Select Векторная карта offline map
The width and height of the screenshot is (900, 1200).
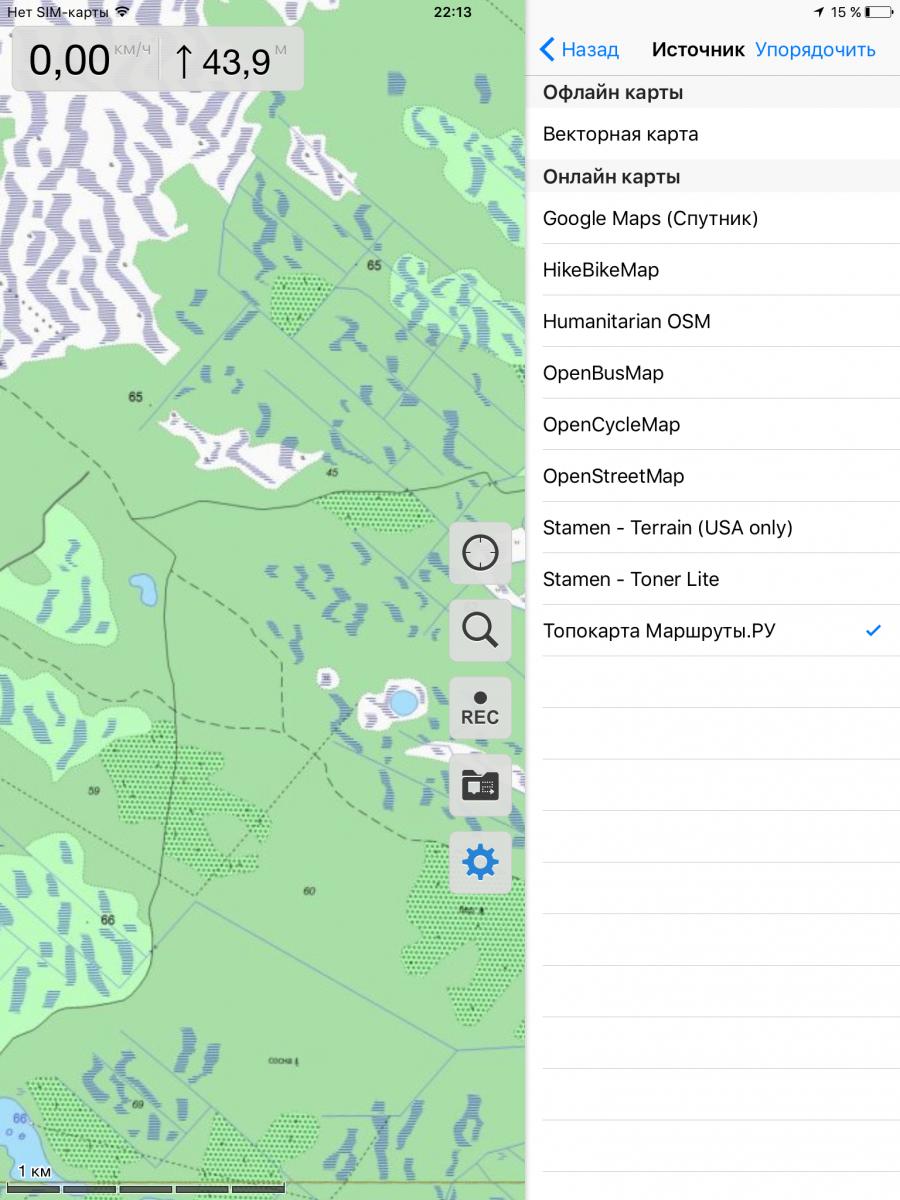[620, 134]
